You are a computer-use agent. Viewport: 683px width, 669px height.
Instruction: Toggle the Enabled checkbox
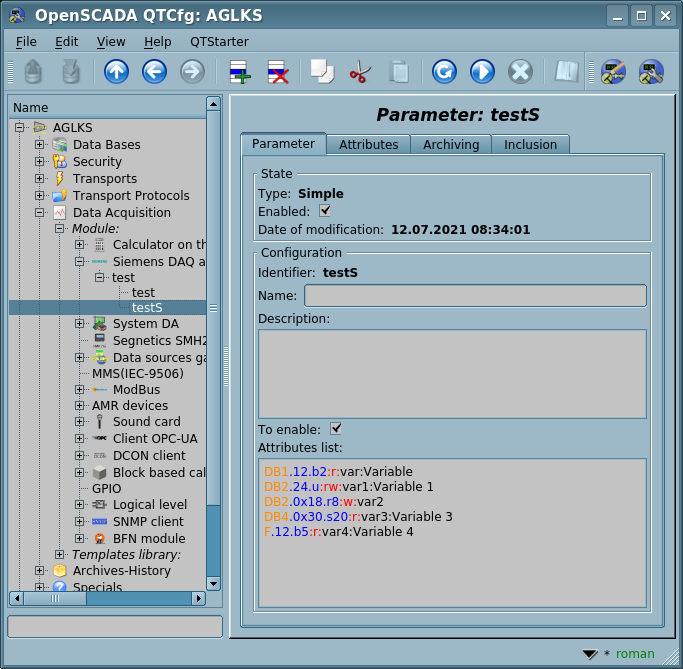[x=324, y=211]
